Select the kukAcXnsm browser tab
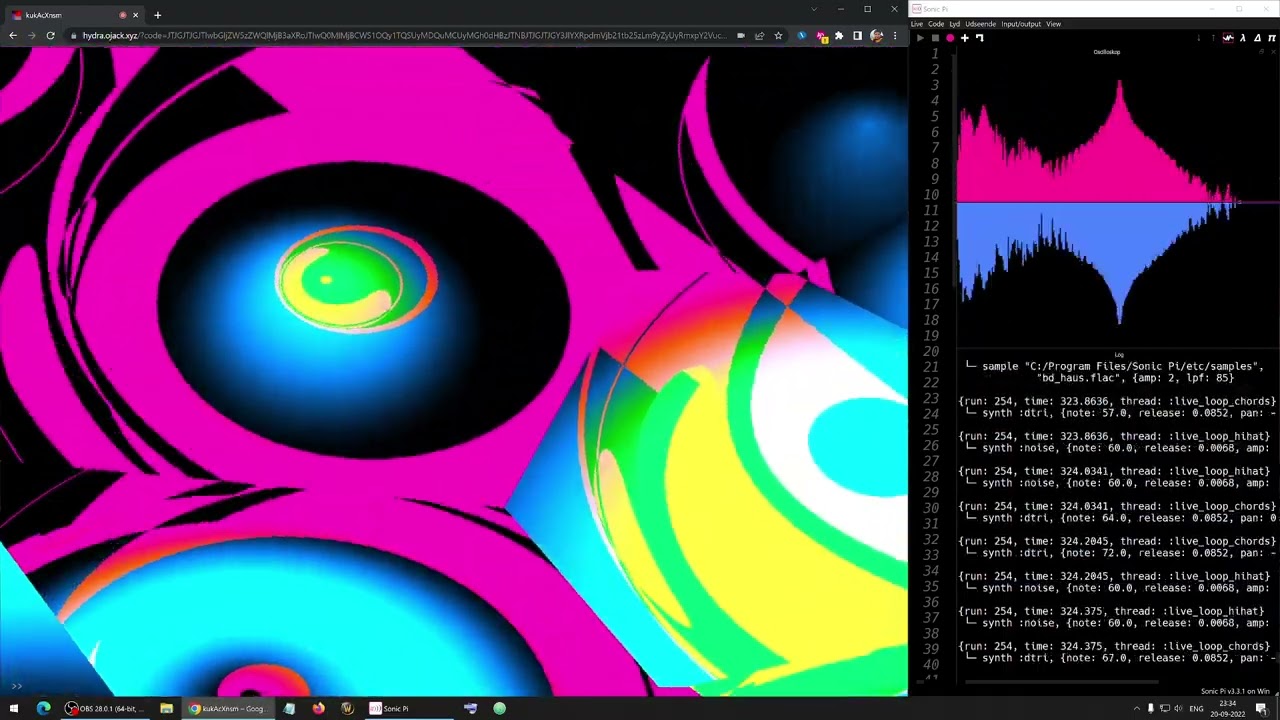Viewport: 1280px width, 720px height. coord(76,15)
